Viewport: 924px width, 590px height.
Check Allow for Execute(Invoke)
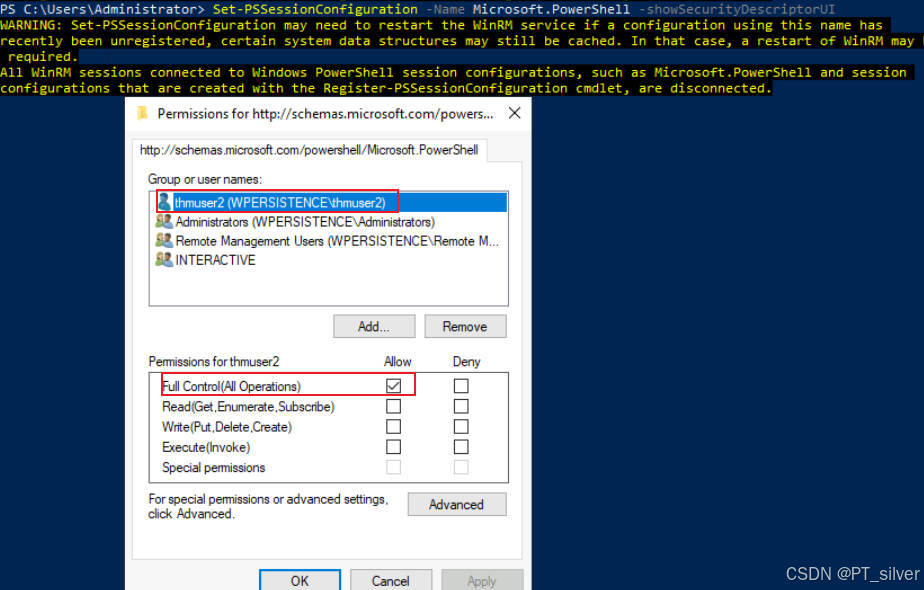[x=393, y=447]
